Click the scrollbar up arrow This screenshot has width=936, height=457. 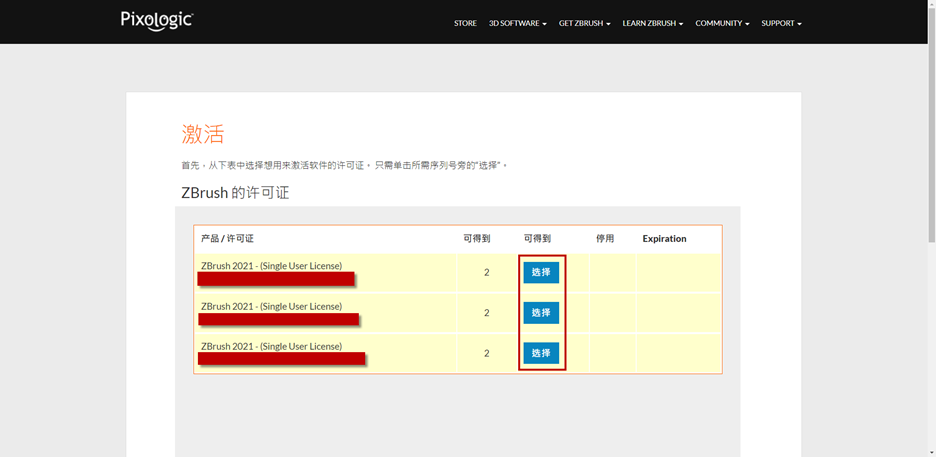(x=931, y=5)
